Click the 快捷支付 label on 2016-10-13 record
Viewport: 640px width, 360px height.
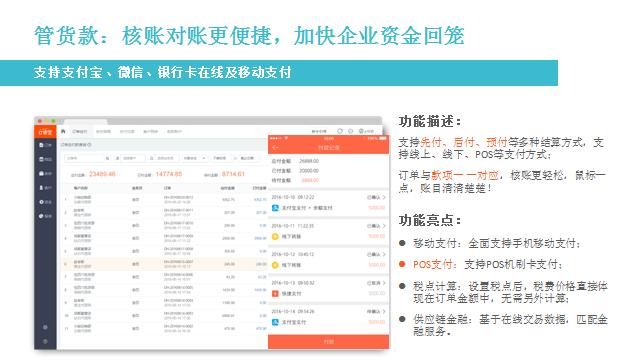(291, 293)
